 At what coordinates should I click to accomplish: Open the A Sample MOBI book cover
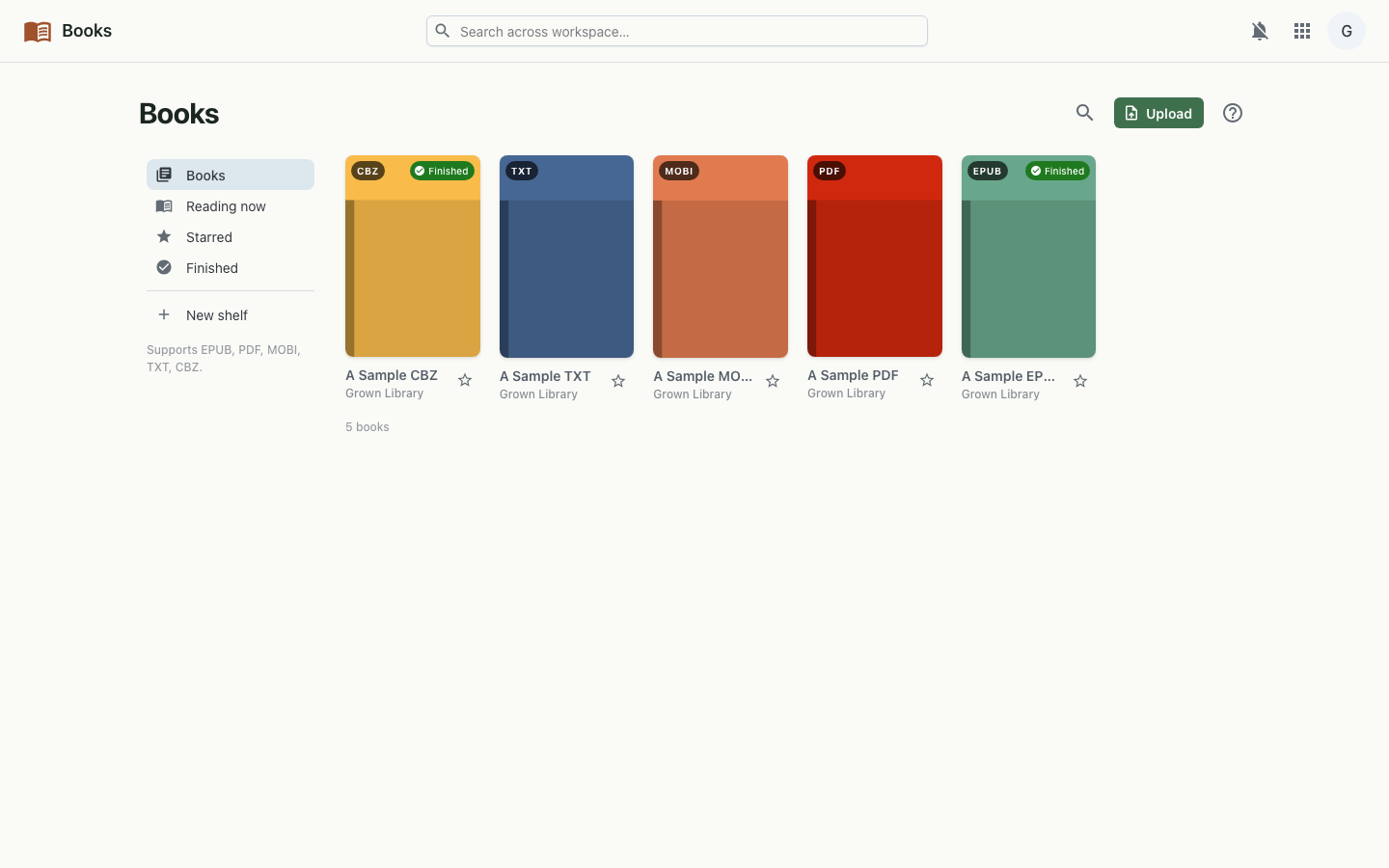point(721,257)
